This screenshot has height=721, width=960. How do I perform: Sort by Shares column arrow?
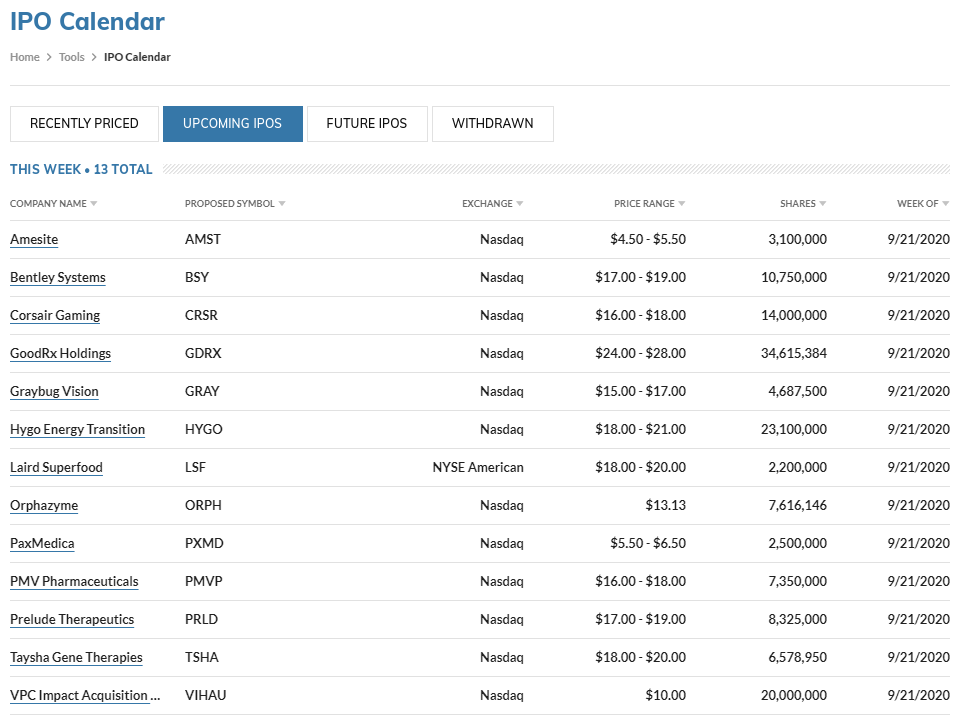(x=823, y=204)
